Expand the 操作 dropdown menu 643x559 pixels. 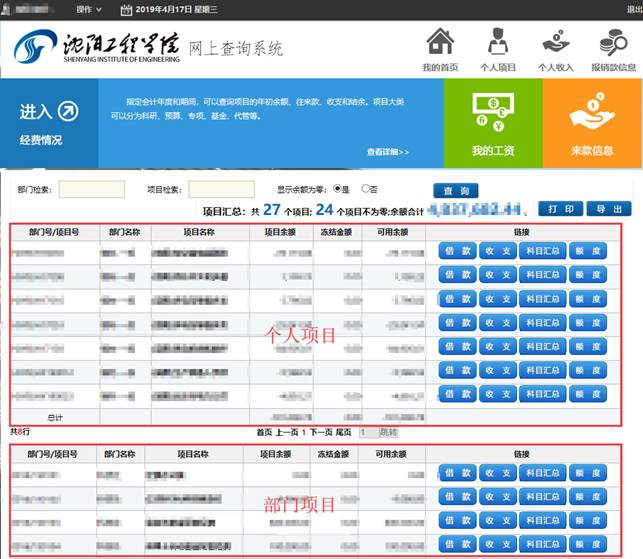(x=89, y=10)
